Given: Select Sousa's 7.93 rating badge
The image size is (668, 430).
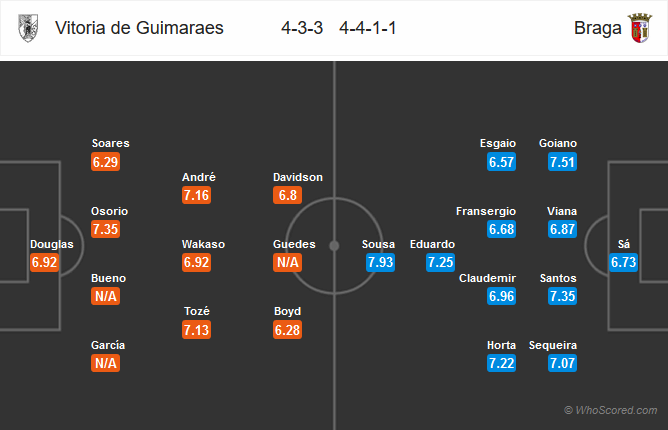Looking at the screenshot, I should click(380, 262).
